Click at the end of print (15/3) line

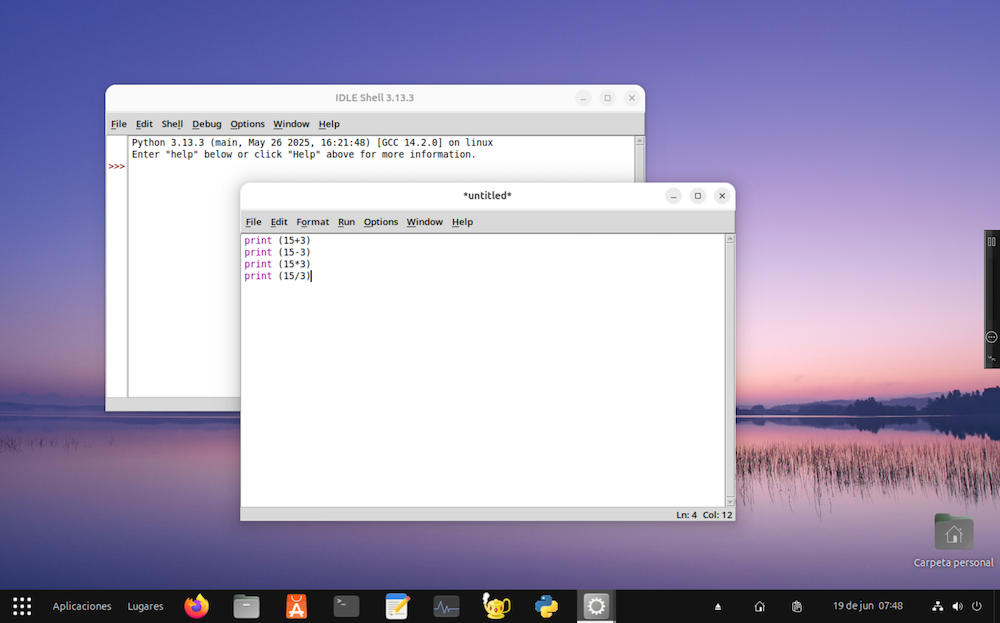point(312,276)
